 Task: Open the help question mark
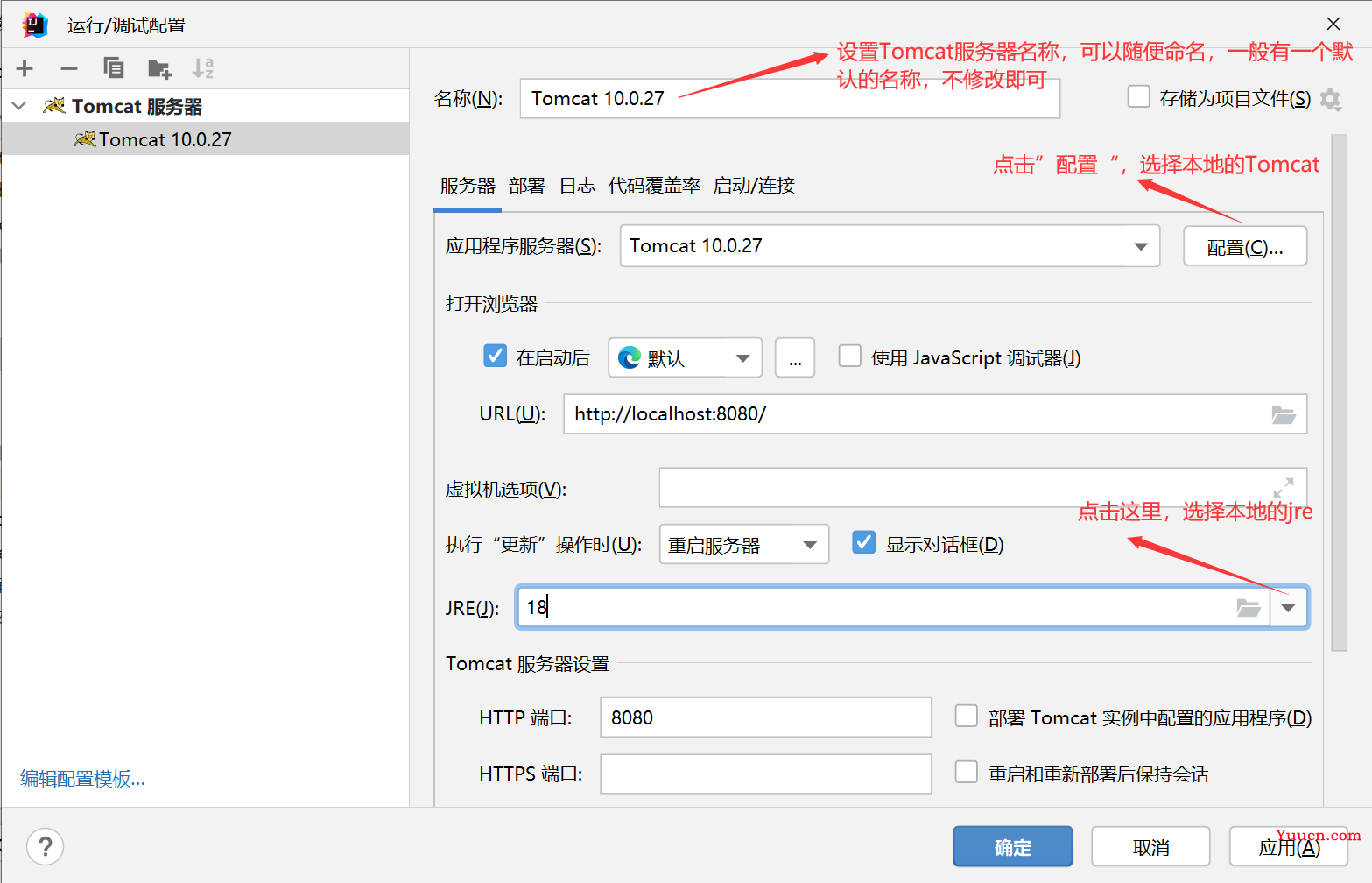tap(46, 846)
